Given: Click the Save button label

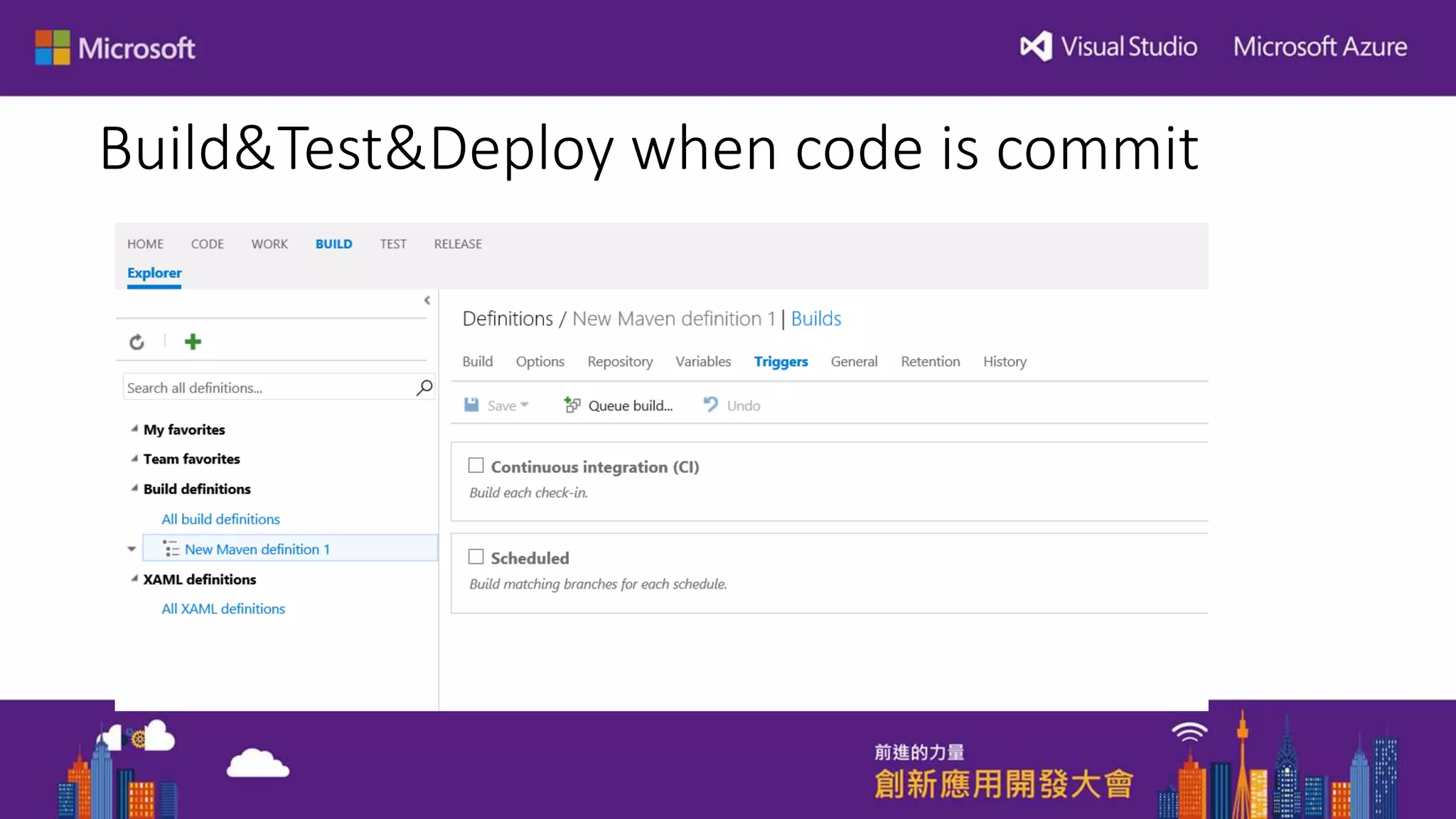Looking at the screenshot, I should 501,405.
